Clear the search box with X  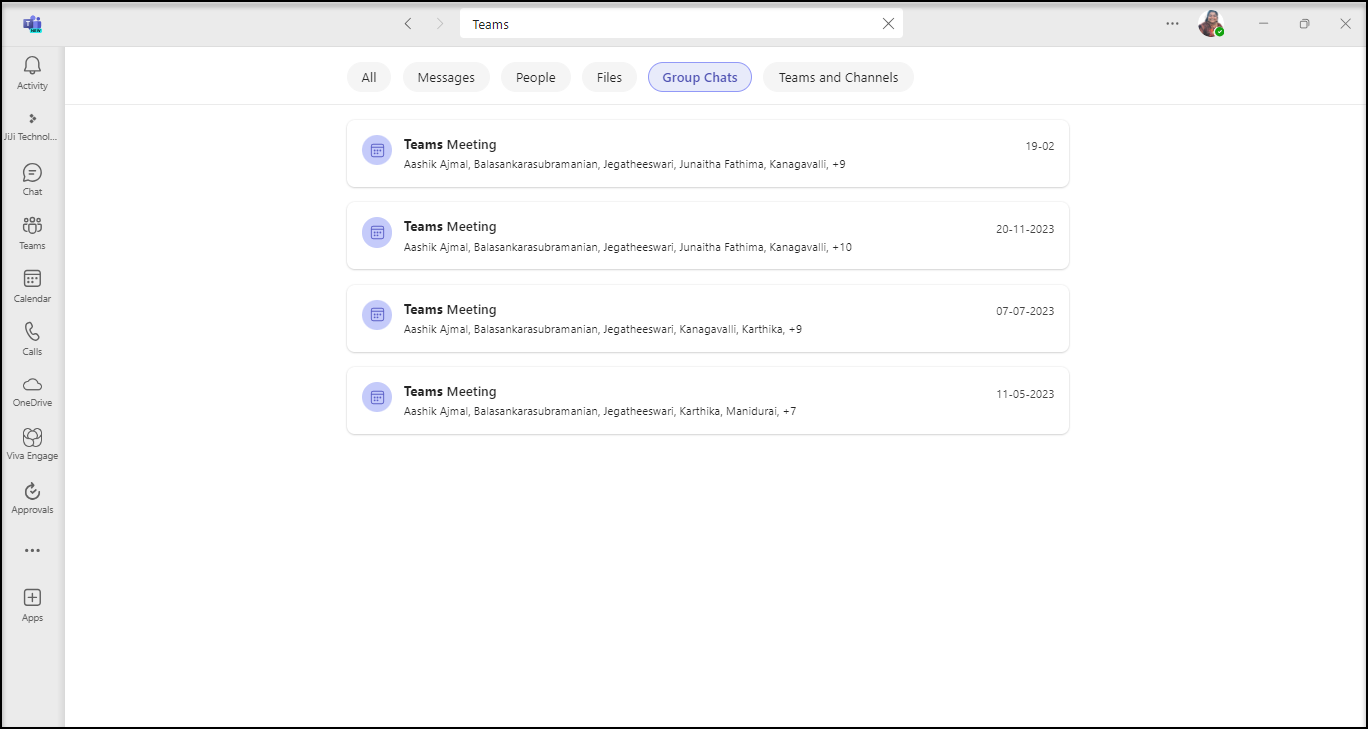pos(888,24)
